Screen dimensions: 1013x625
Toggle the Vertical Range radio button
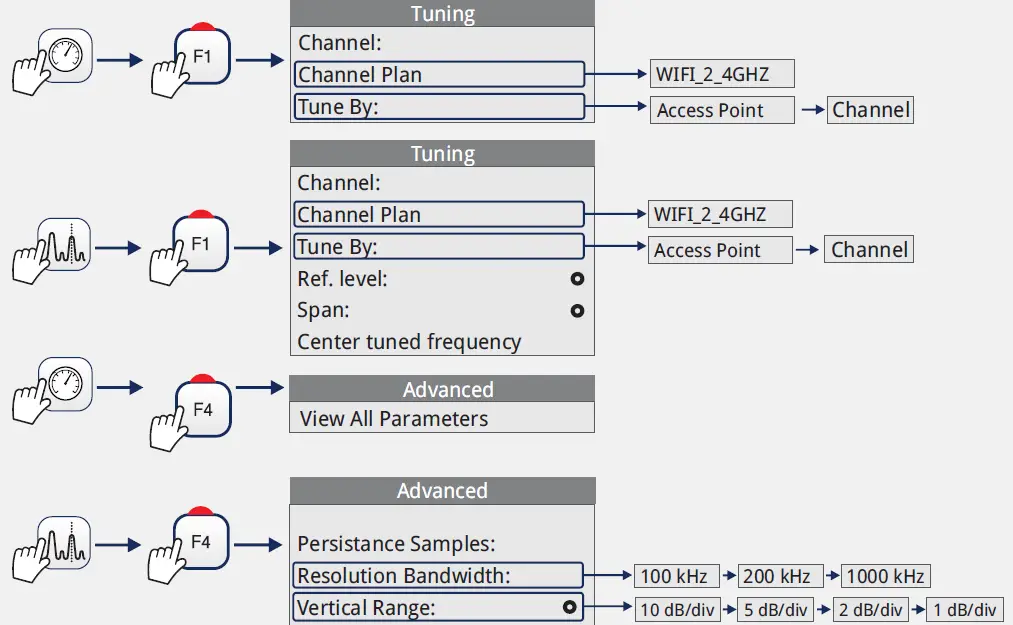pyautogui.click(x=569, y=607)
